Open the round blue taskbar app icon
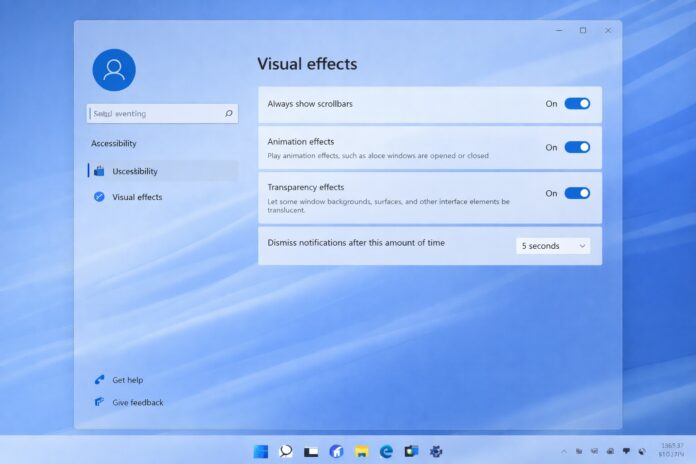 [336, 452]
